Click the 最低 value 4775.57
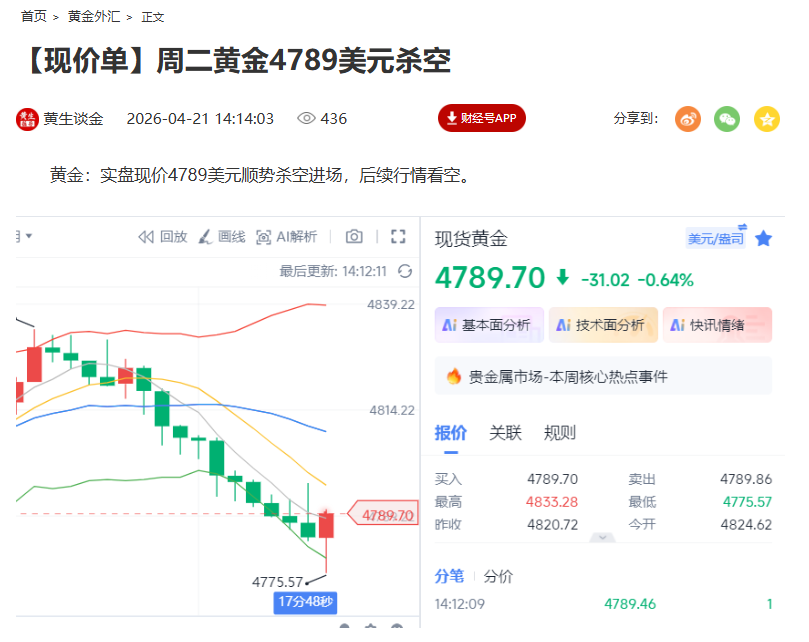The height and width of the screenshot is (642, 809). coord(747,502)
